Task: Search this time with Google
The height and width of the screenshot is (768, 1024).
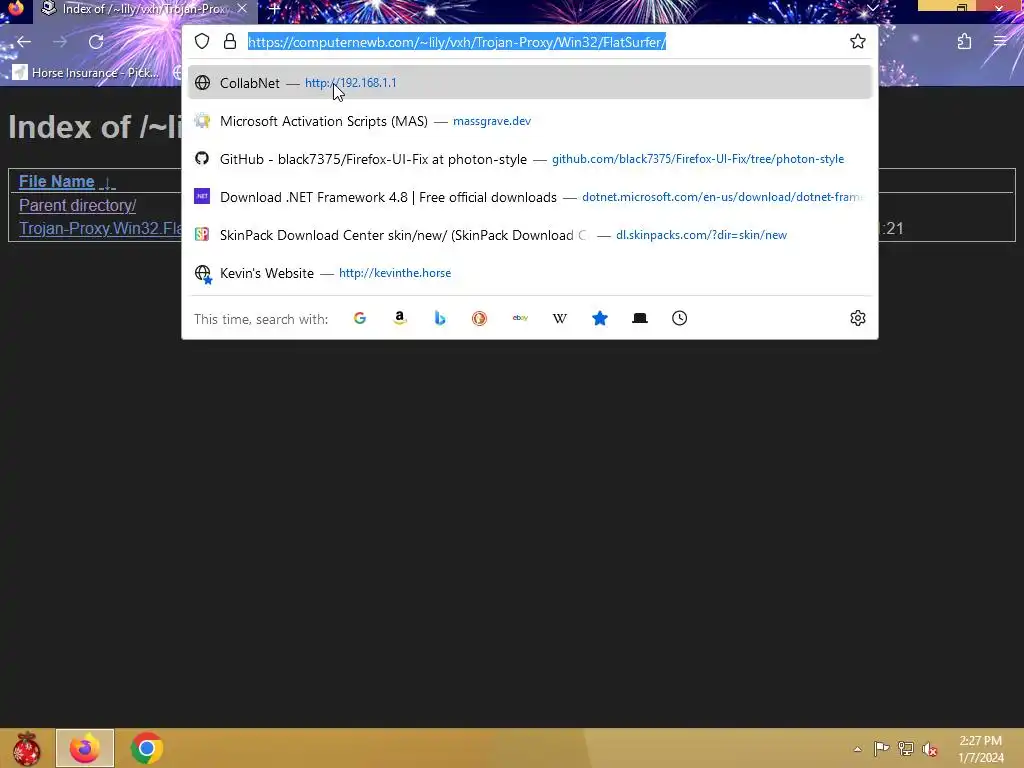Action: coord(360,318)
